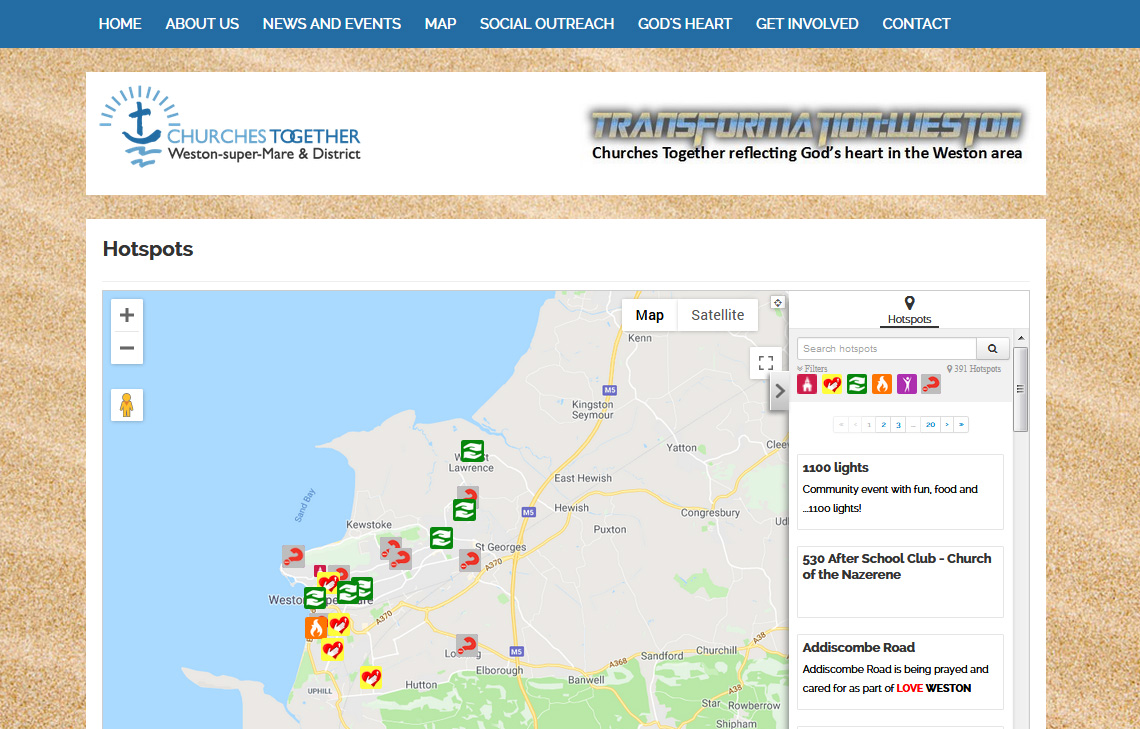Viewport: 1140px width, 729px height.
Task: Open the Addiscombe Road hotspot
Action: pos(858,648)
